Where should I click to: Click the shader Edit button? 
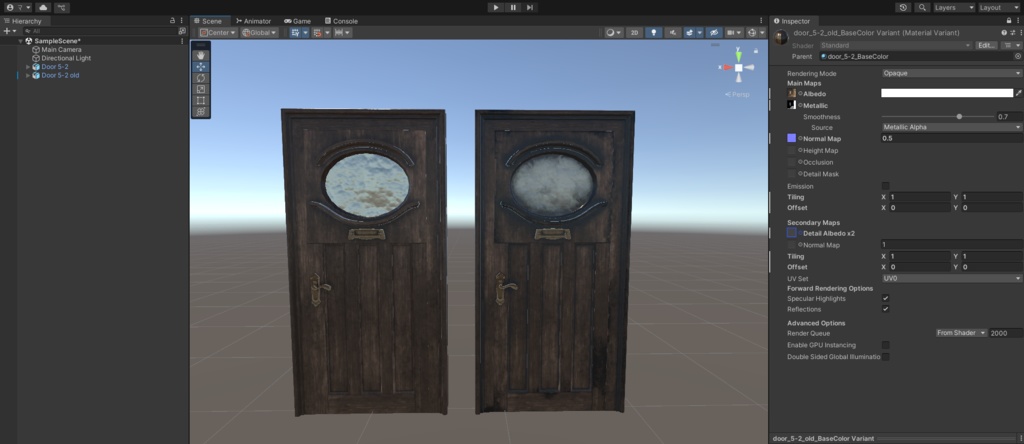(x=986, y=46)
